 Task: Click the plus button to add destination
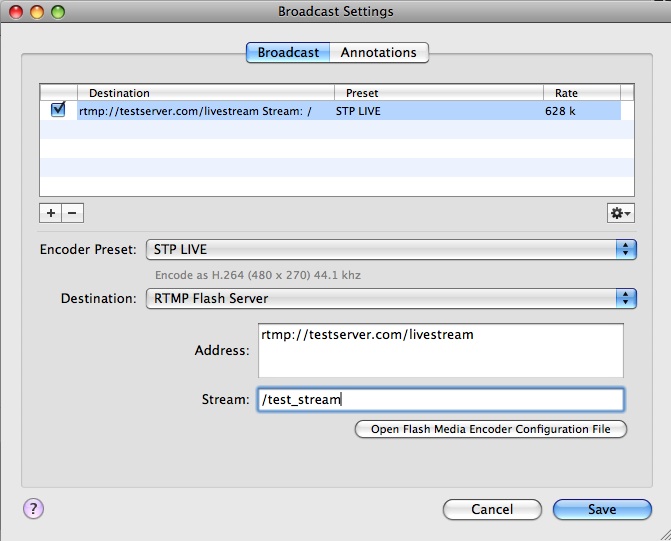[51, 213]
